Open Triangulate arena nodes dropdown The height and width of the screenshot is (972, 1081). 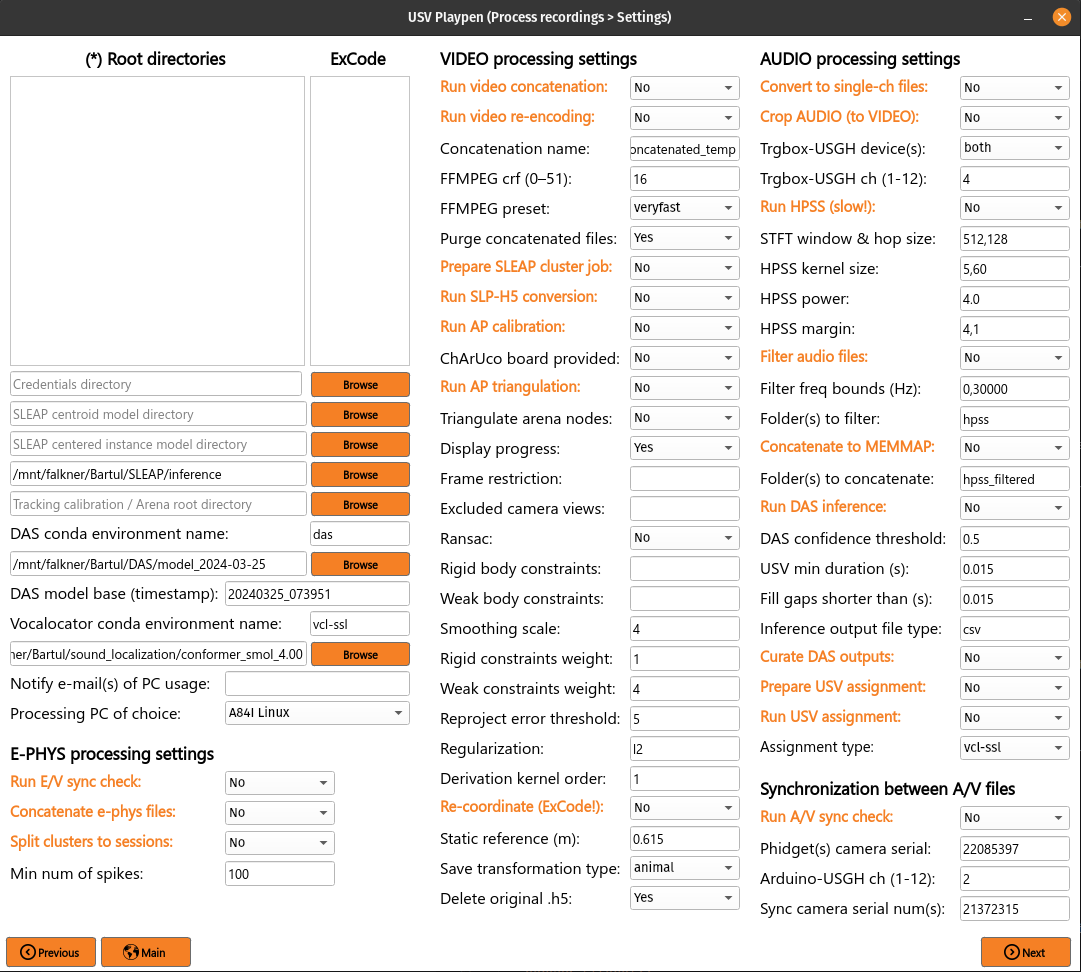point(684,418)
